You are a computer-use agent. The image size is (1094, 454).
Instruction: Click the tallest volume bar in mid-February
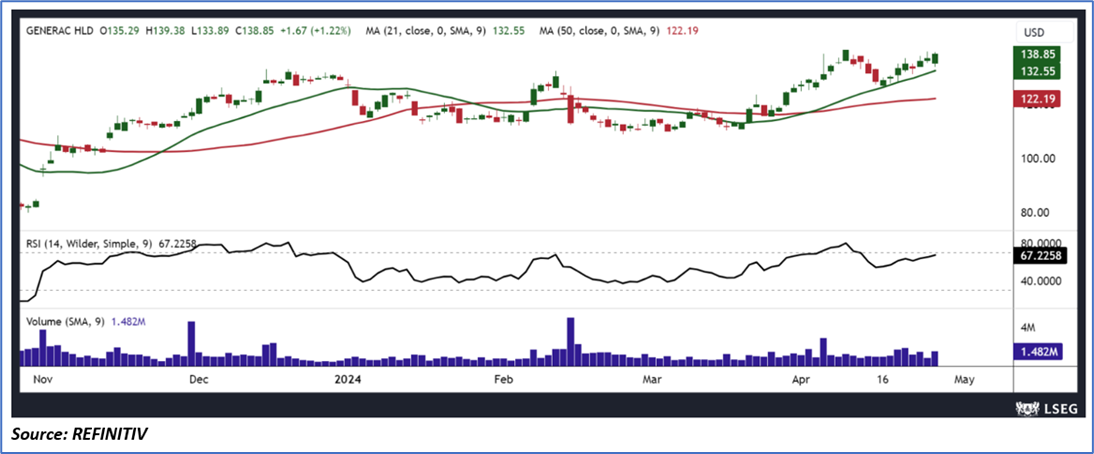click(x=570, y=342)
